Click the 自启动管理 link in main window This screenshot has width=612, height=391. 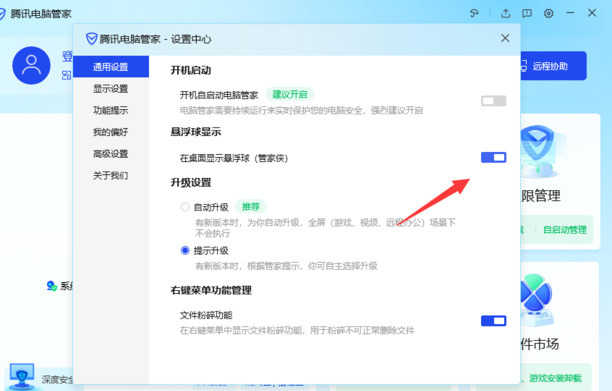(565, 230)
